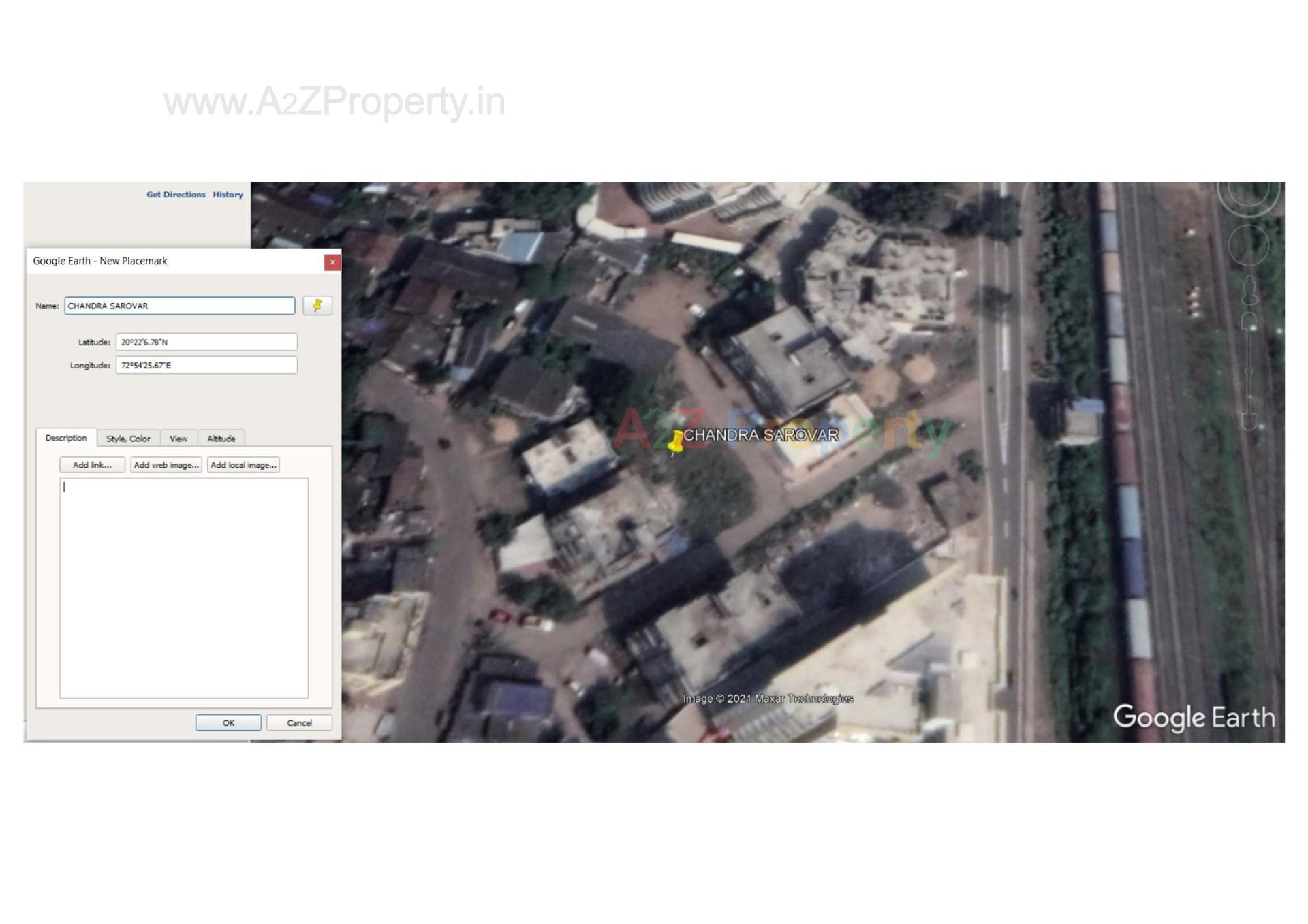Viewport: 1308px width, 924px height.
Task: Open Get Directions
Action: click(x=175, y=195)
